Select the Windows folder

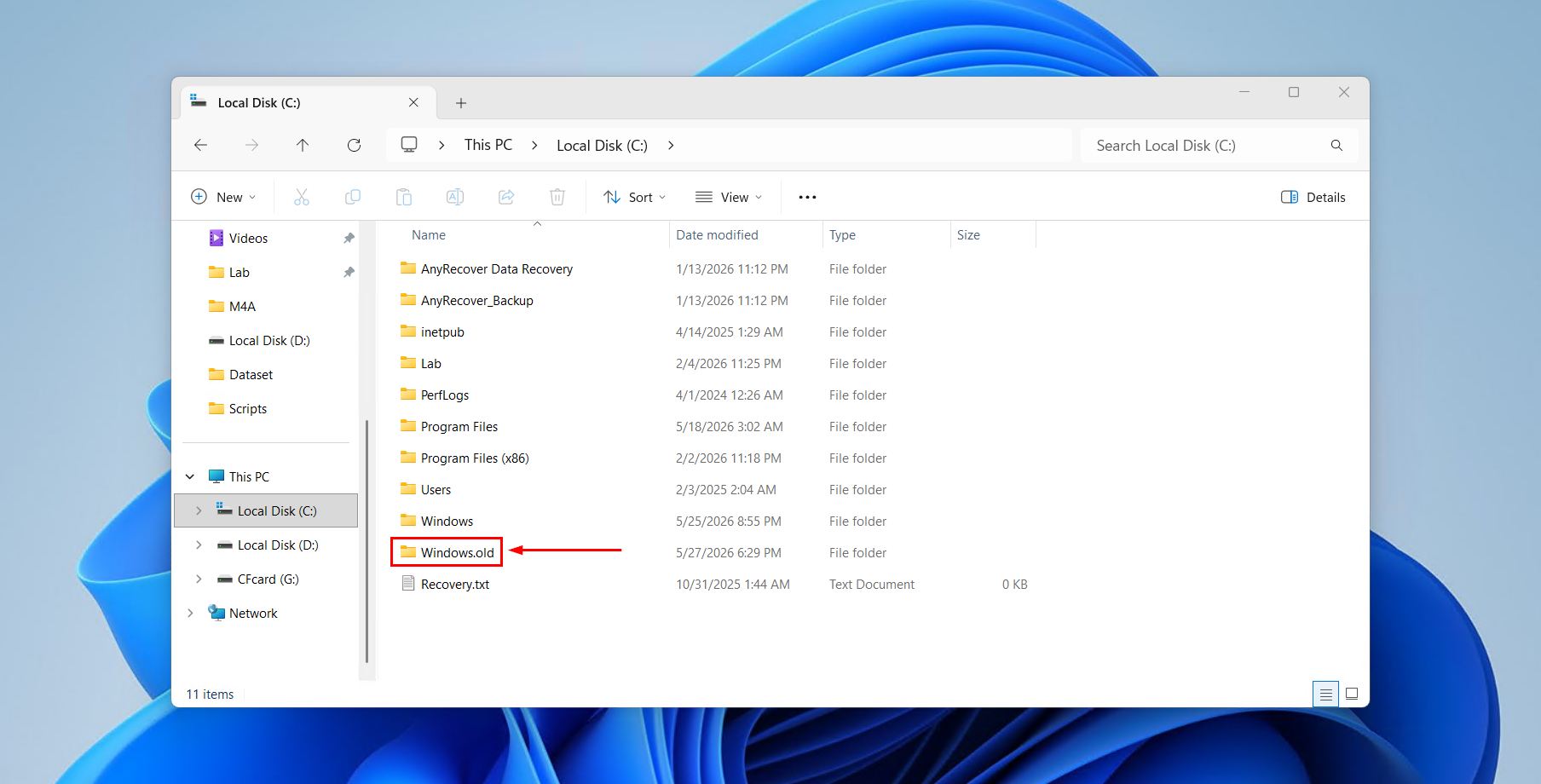click(x=447, y=522)
